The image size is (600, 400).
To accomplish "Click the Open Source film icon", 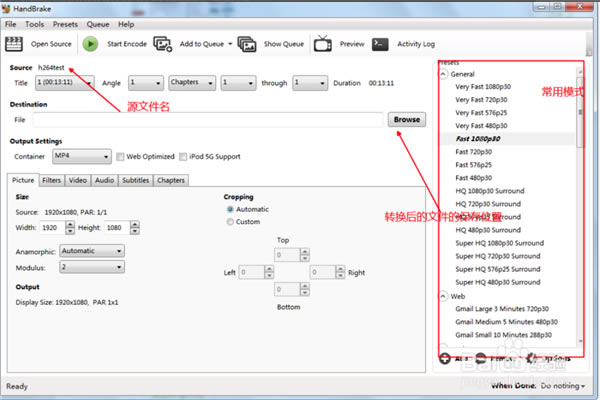I will 14,44.
